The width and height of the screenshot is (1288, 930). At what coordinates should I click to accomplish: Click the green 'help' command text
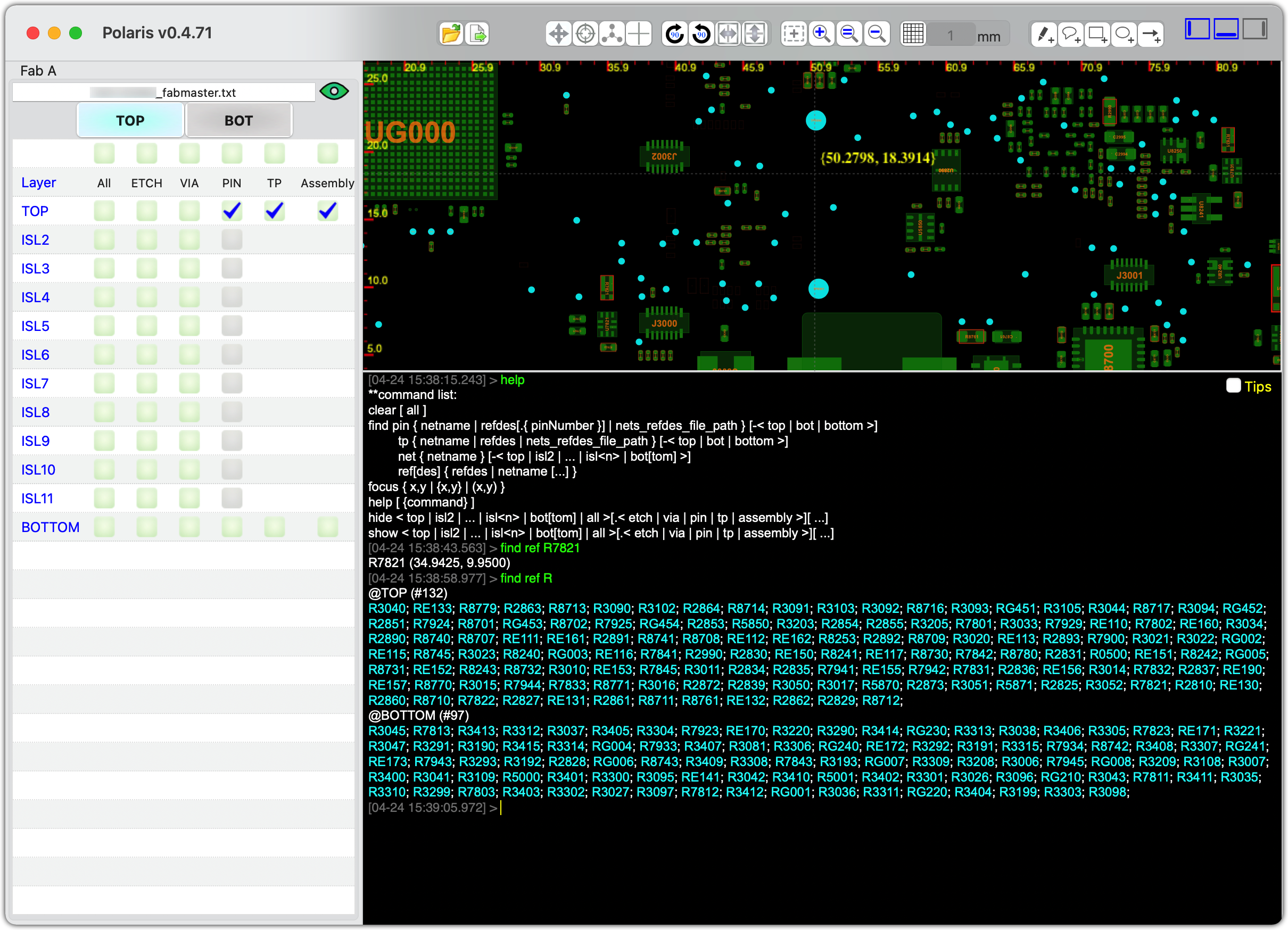click(512, 380)
